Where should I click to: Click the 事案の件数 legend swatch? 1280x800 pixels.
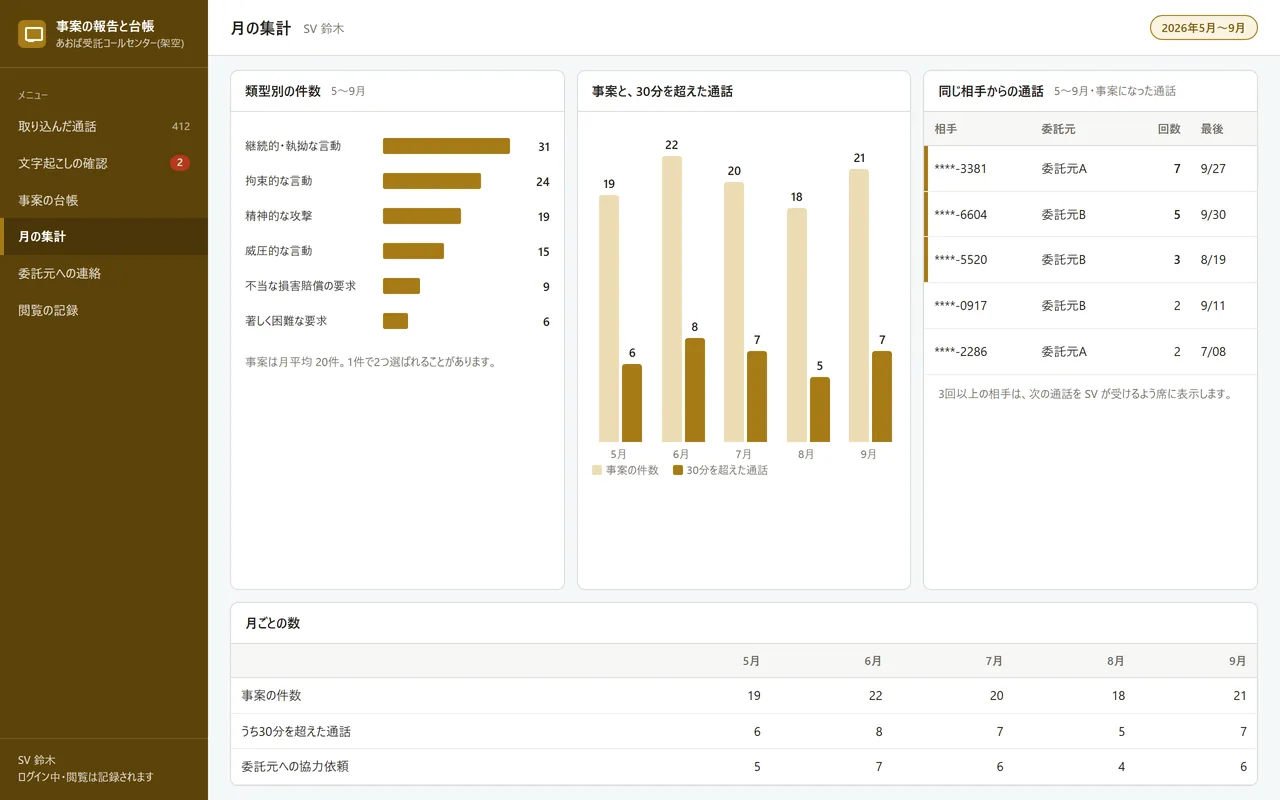pyautogui.click(x=597, y=470)
